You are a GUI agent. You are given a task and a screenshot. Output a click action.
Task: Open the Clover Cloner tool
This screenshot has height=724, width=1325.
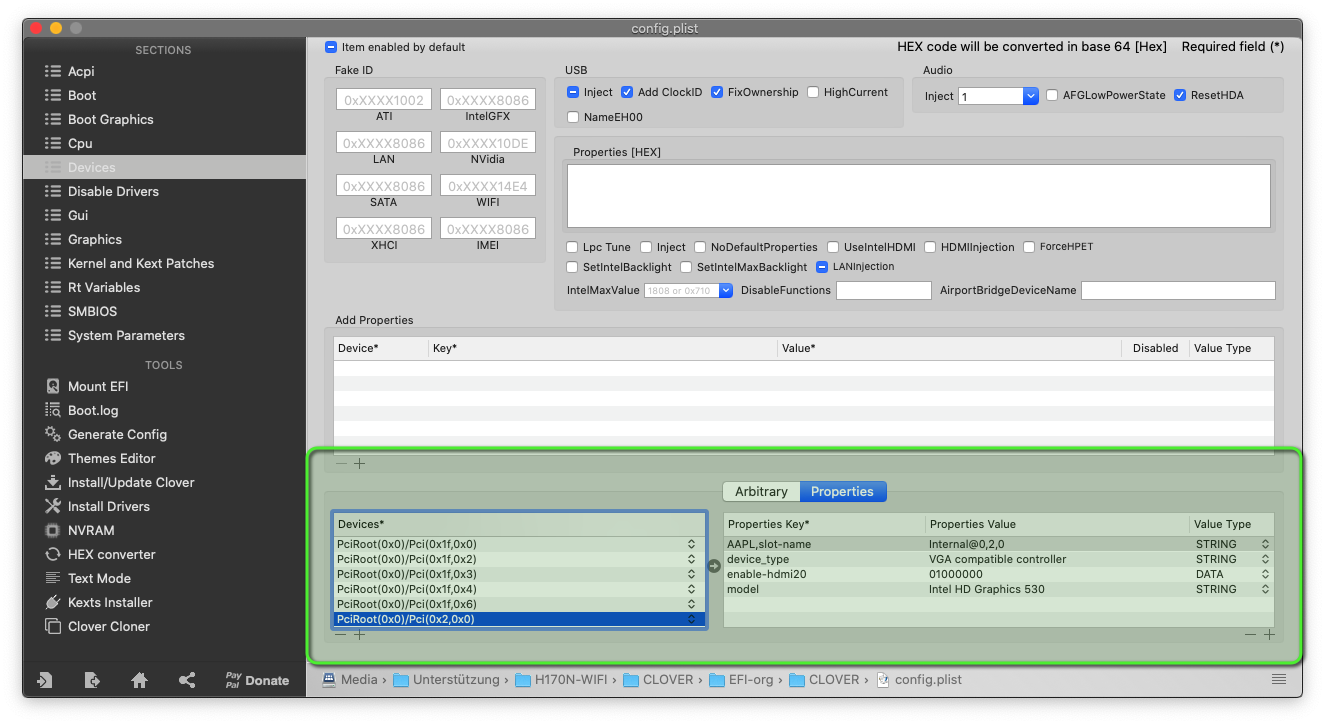click(x=97, y=626)
